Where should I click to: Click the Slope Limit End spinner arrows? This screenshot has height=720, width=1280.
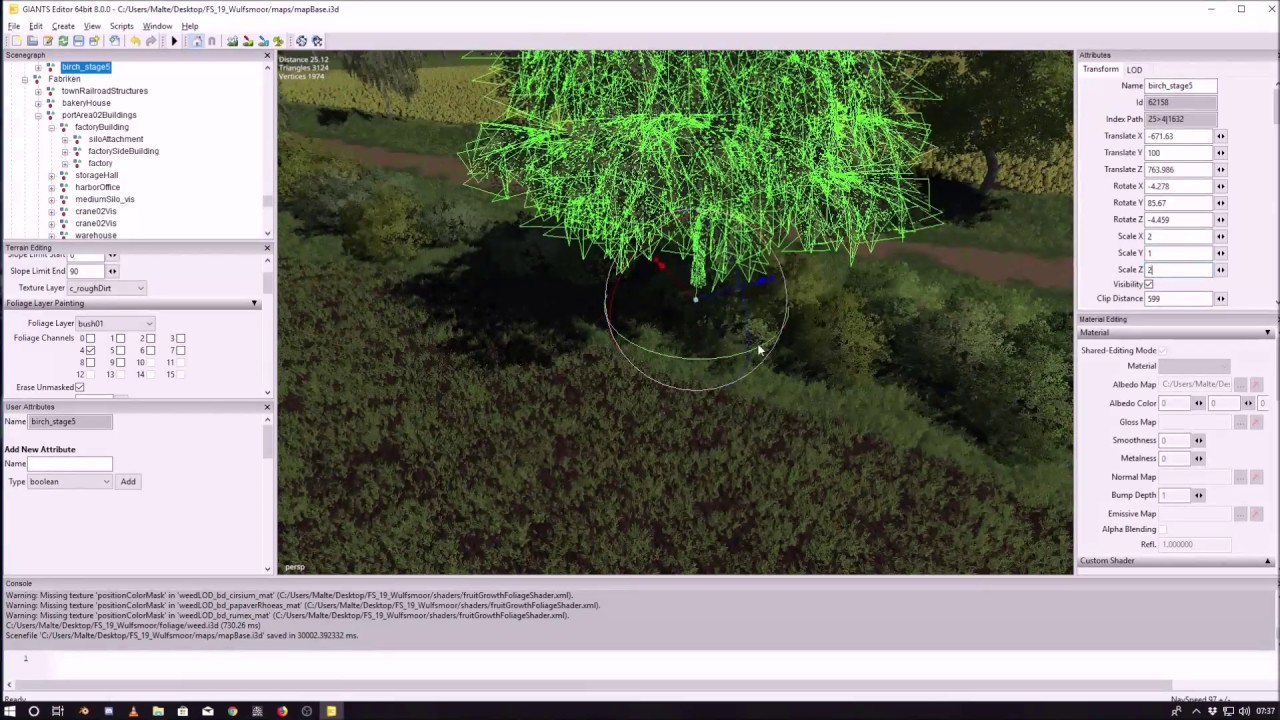coord(112,271)
